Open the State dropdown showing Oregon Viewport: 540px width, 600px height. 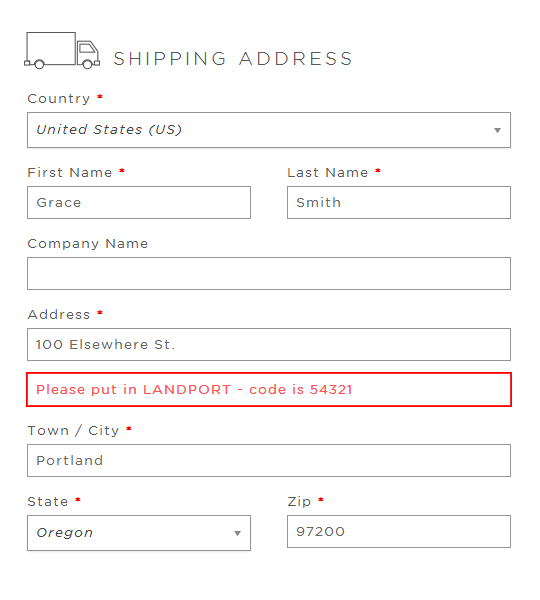coord(139,533)
